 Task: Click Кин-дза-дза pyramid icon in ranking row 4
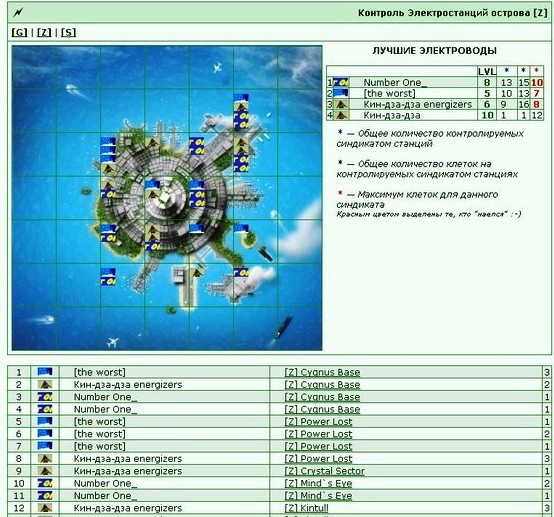[341, 115]
